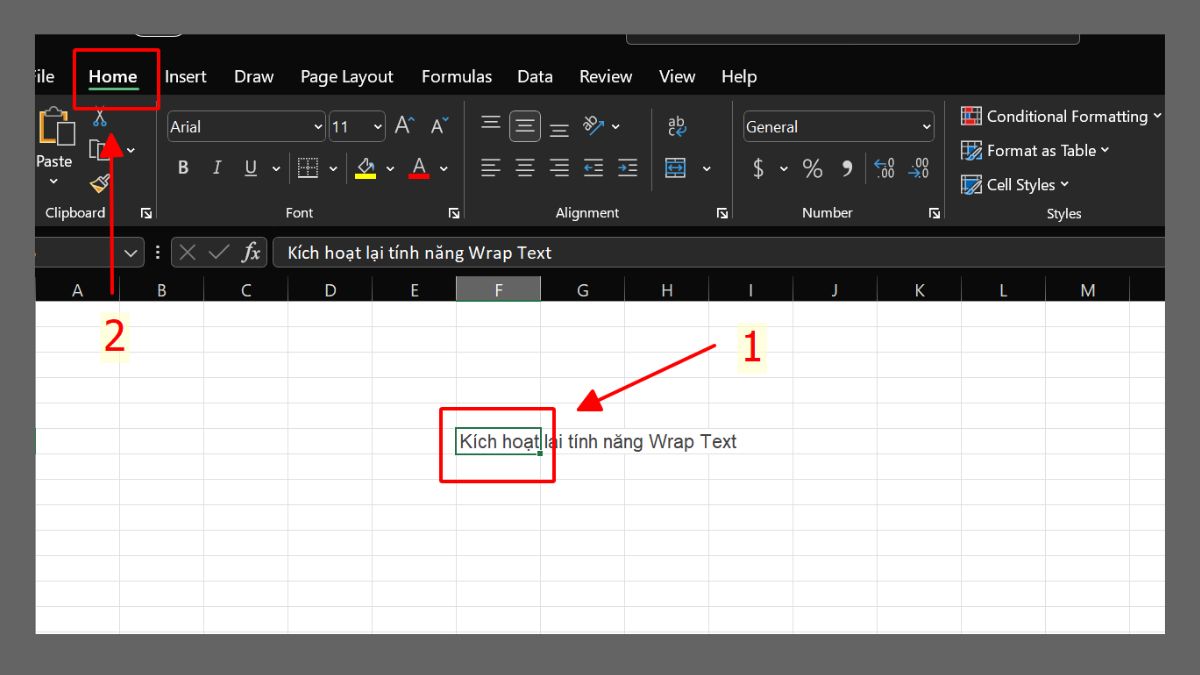Open the General number format dropdown
The height and width of the screenshot is (675, 1200).
(925, 127)
